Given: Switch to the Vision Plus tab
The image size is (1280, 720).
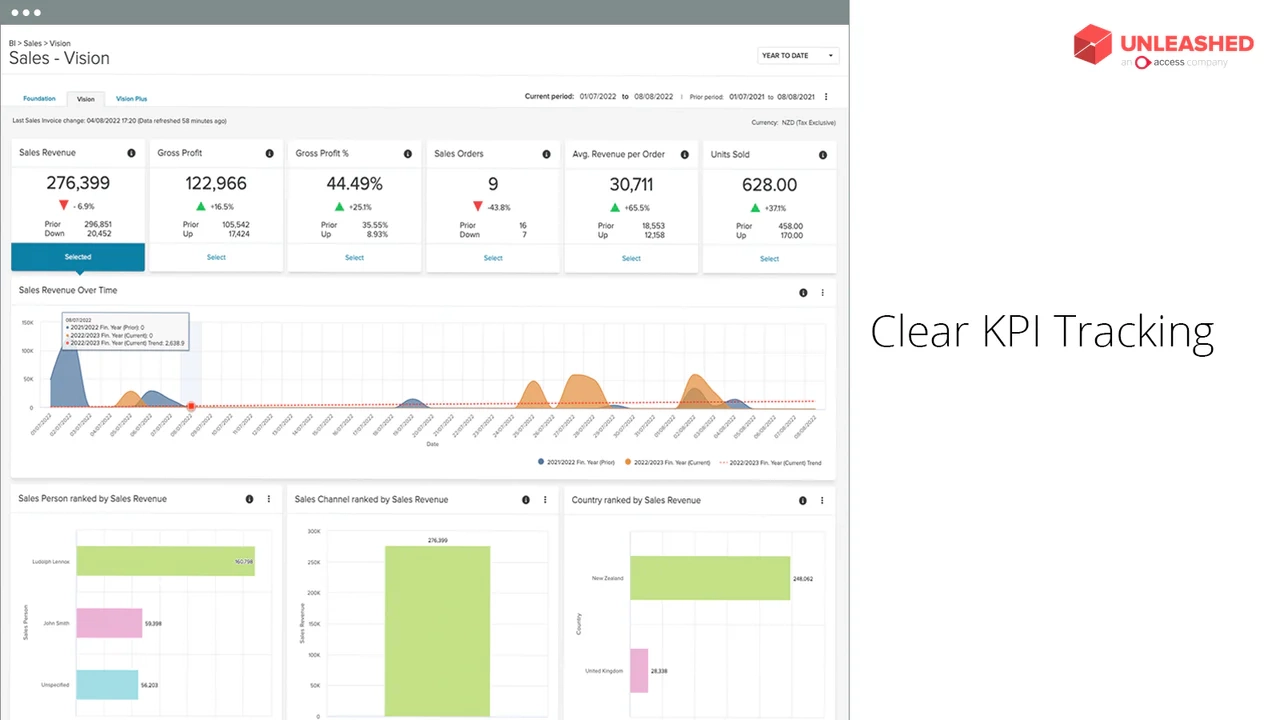Looking at the screenshot, I should tap(131, 99).
